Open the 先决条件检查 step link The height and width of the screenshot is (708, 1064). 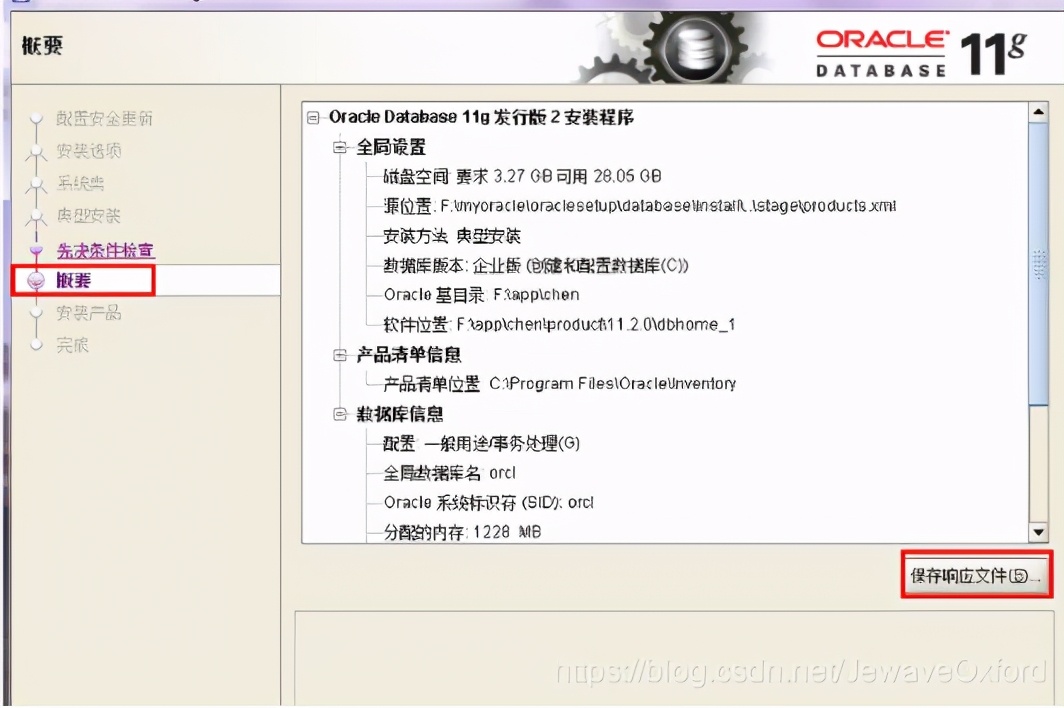pos(105,250)
